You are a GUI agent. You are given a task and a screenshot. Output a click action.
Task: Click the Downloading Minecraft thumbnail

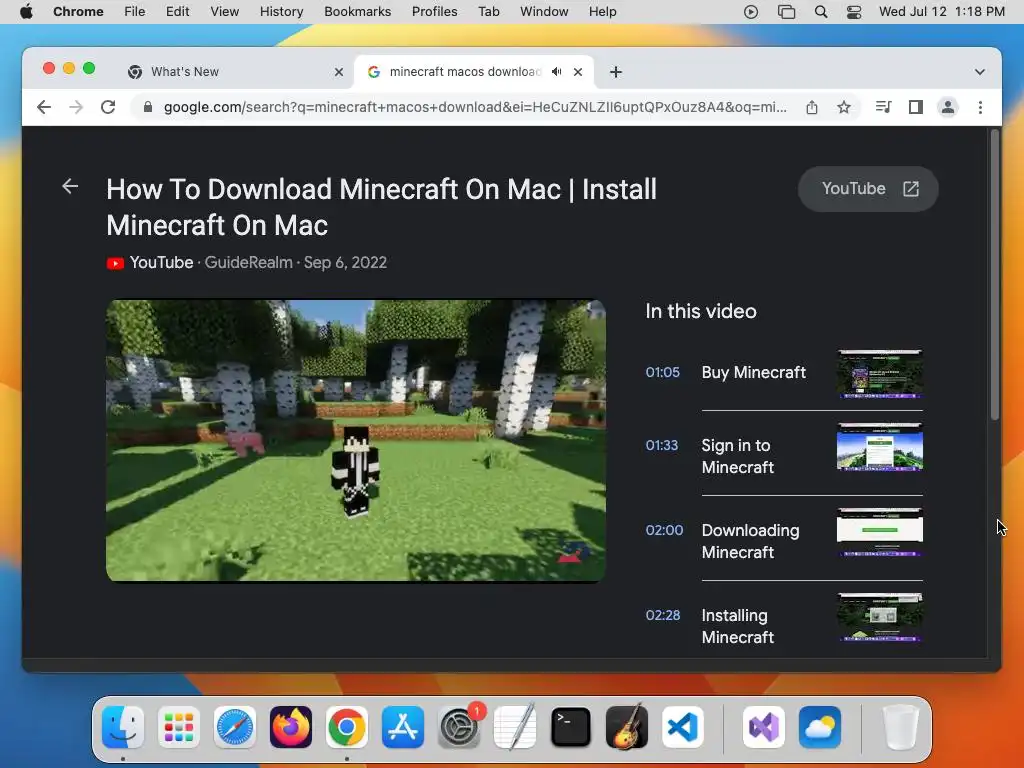click(x=880, y=532)
